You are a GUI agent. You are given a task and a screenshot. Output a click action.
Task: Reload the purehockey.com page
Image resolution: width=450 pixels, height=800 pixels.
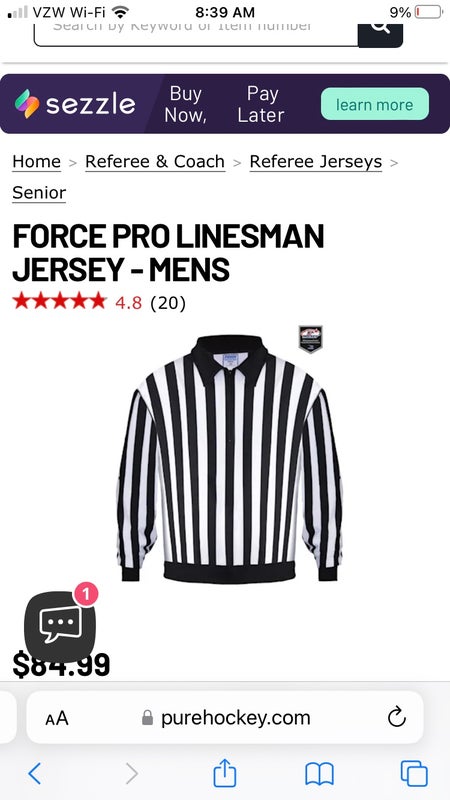(x=396, y=718)
